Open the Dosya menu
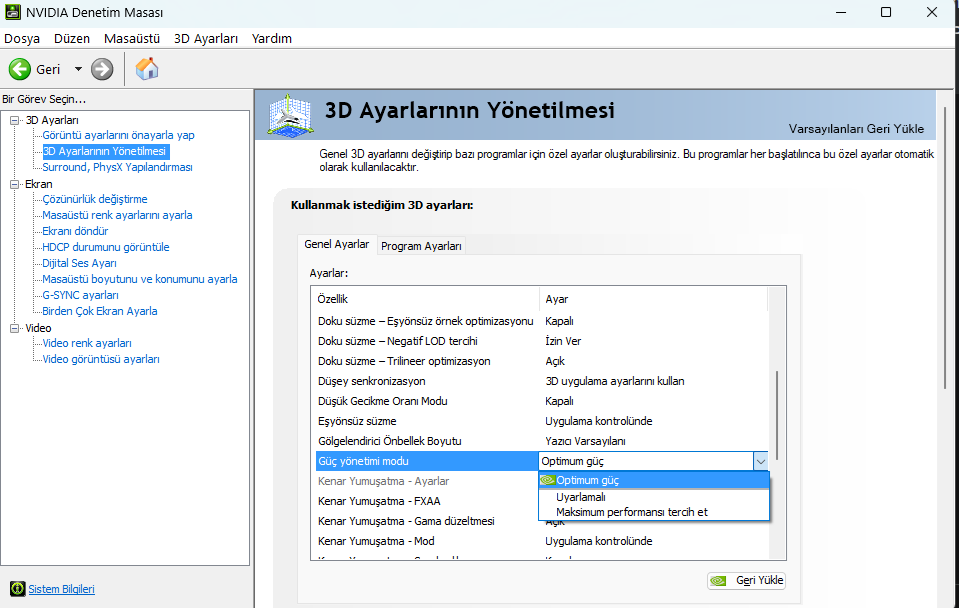The width and height of the screenshot is (959, 608). coord(22,39)
